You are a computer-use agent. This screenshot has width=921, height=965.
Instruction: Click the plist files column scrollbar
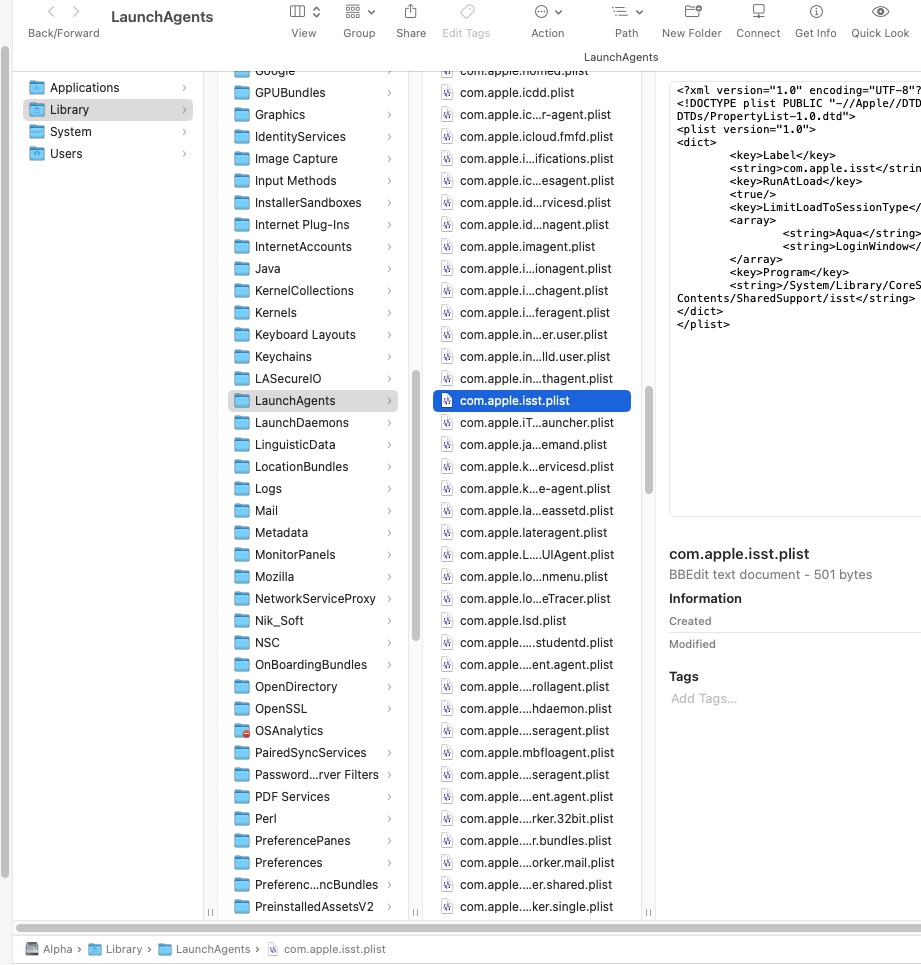pos(648,440)
